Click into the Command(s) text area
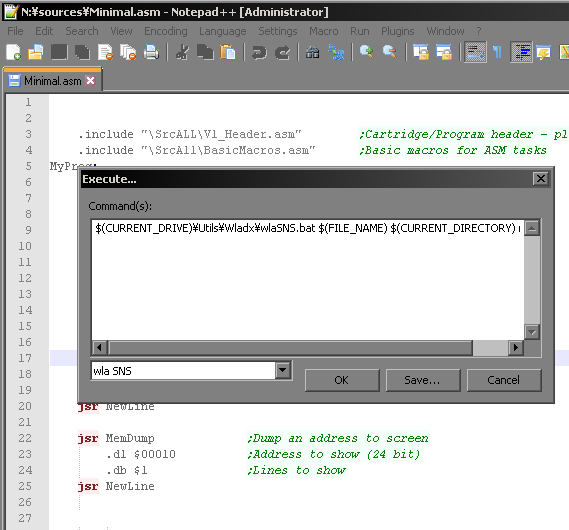This screenshot has height=530, width=569. click(x=308, y=279)
